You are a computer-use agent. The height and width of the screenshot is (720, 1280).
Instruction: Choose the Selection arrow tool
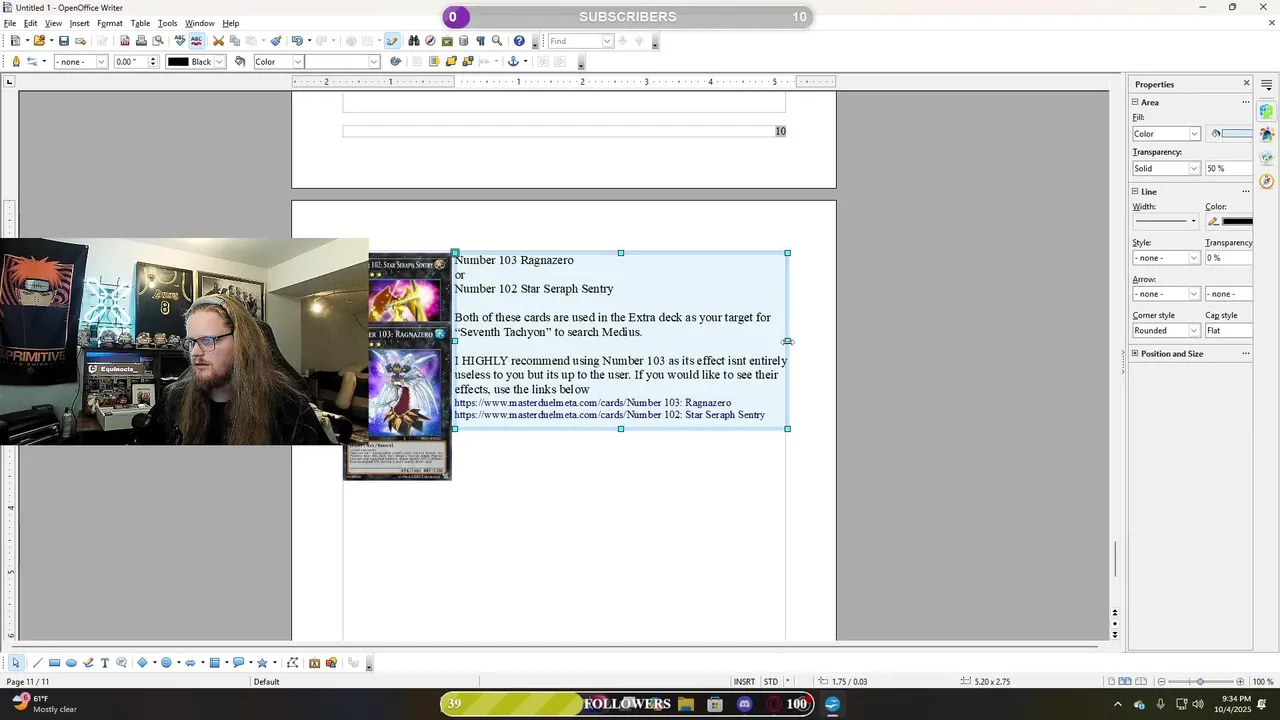point(16,663)
